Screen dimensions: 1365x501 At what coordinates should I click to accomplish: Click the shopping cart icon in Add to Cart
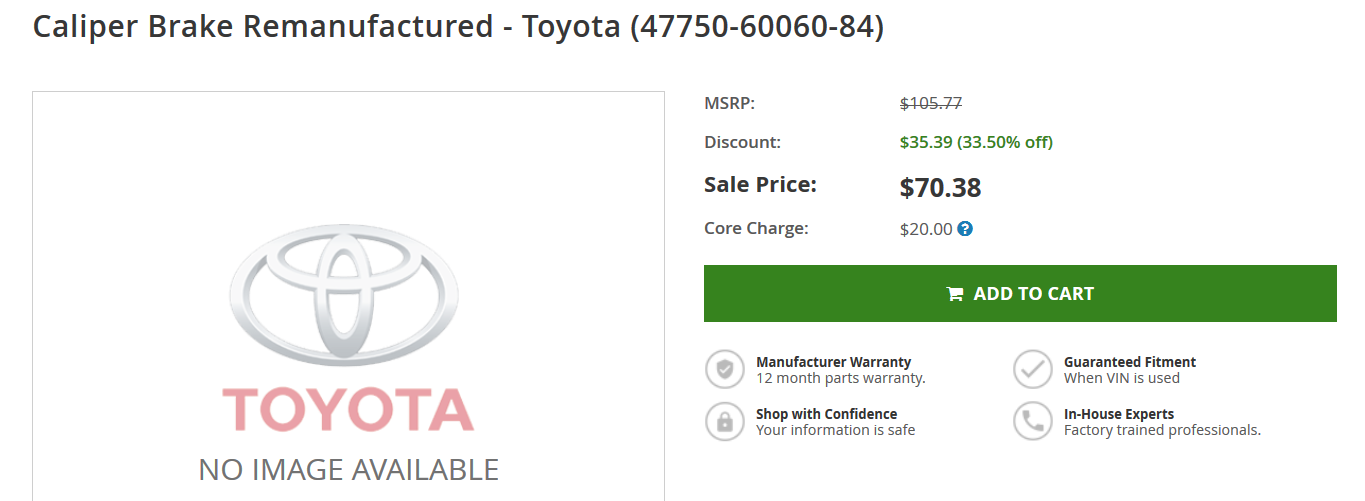pyautogui.click(x=955, y=294)
